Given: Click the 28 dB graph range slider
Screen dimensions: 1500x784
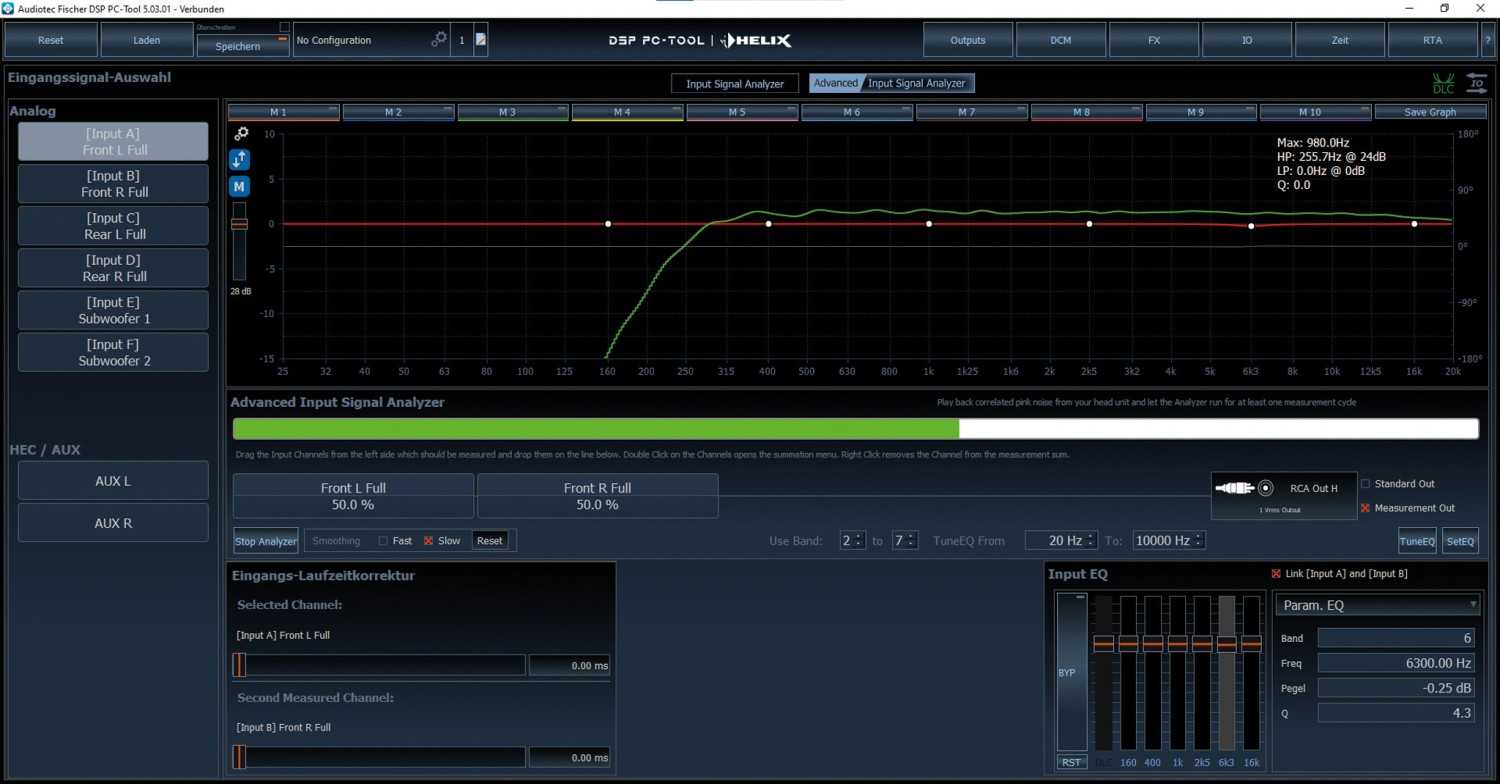Looking at the screenshot, I should pos(239,241).
